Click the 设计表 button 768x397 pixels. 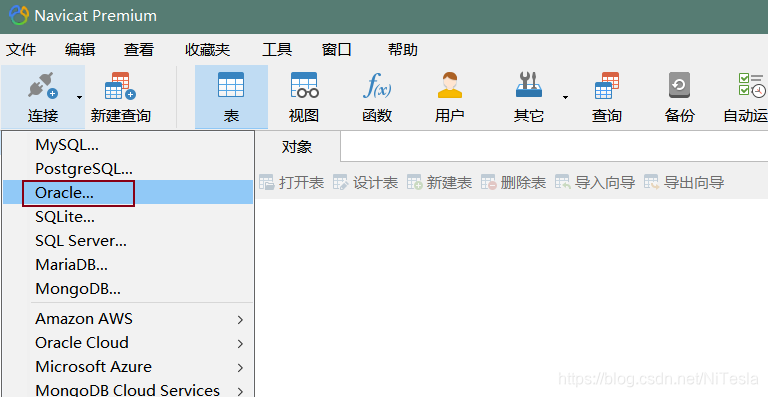click(365, 183)
